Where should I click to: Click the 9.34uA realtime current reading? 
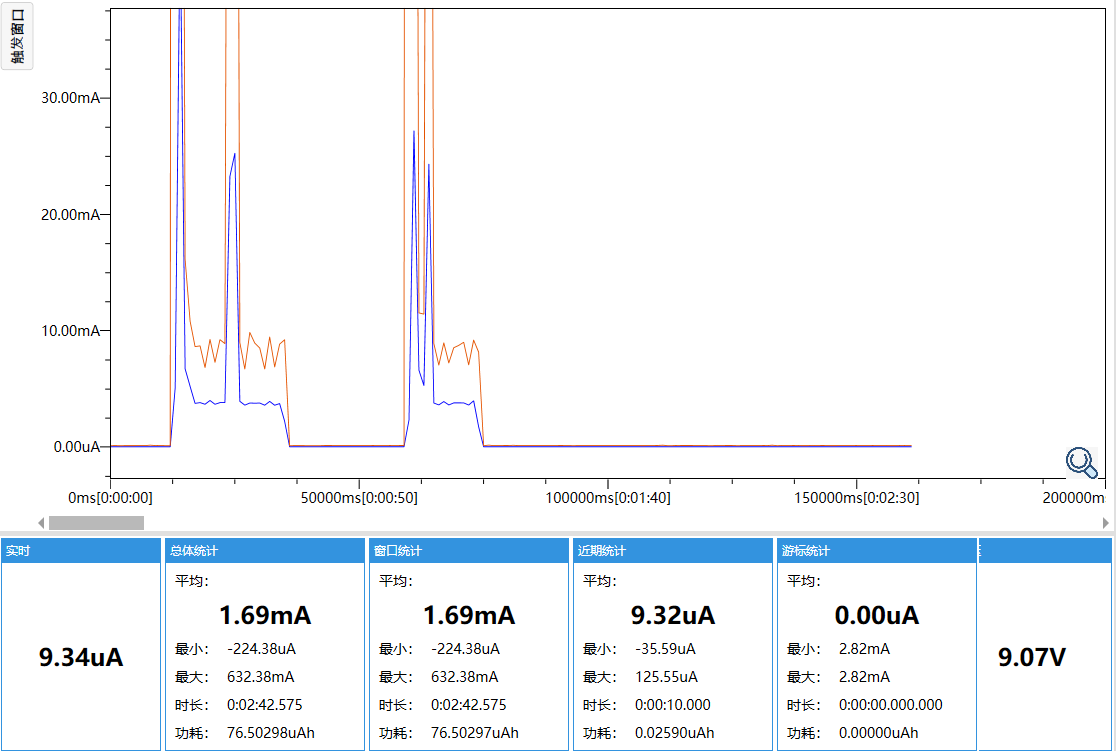click(x=81, y=657)
